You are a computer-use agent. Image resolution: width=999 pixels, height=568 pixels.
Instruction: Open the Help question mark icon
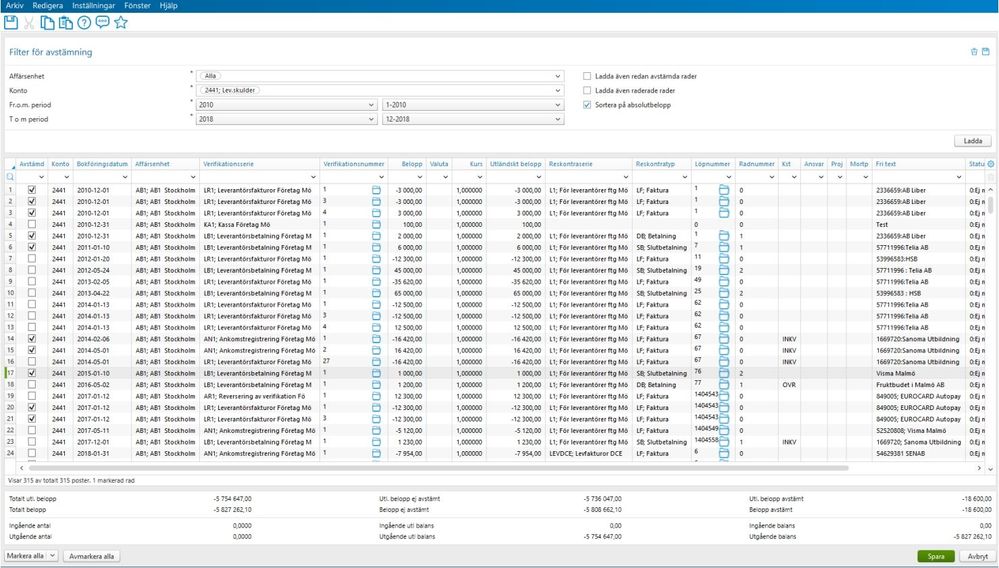coord(84,23)
